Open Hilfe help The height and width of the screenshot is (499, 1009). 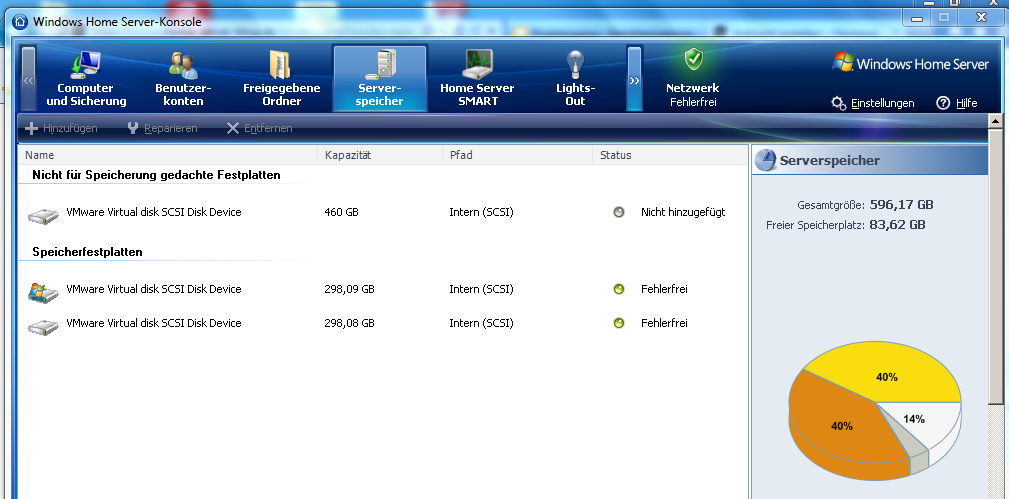[957, 103]
